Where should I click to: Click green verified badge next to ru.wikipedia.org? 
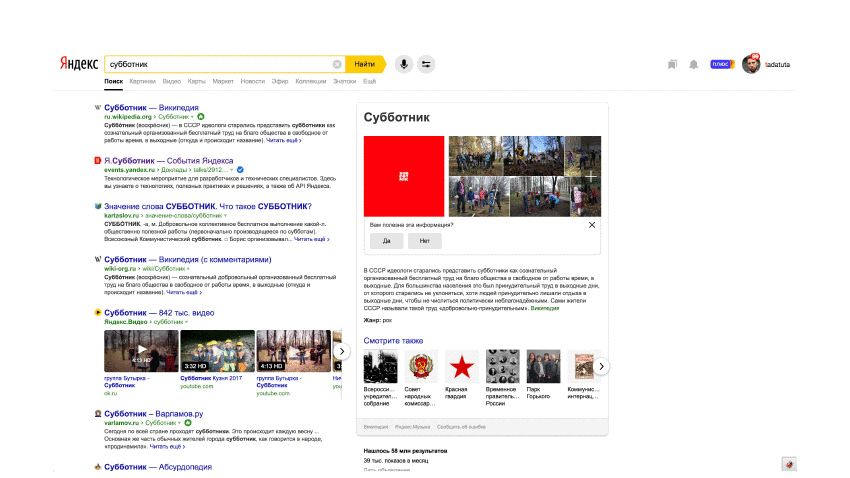tap(201, 117)
